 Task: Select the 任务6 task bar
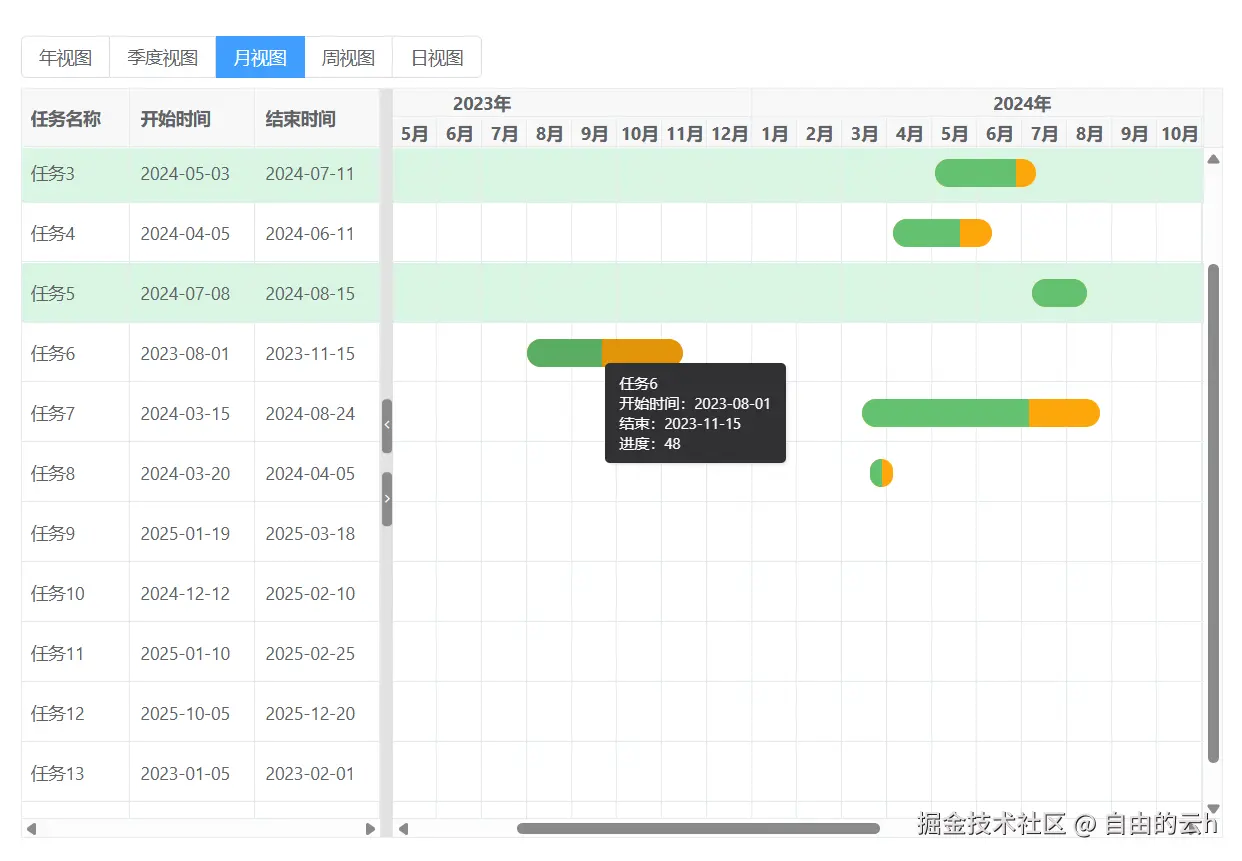tap(605, 353)
